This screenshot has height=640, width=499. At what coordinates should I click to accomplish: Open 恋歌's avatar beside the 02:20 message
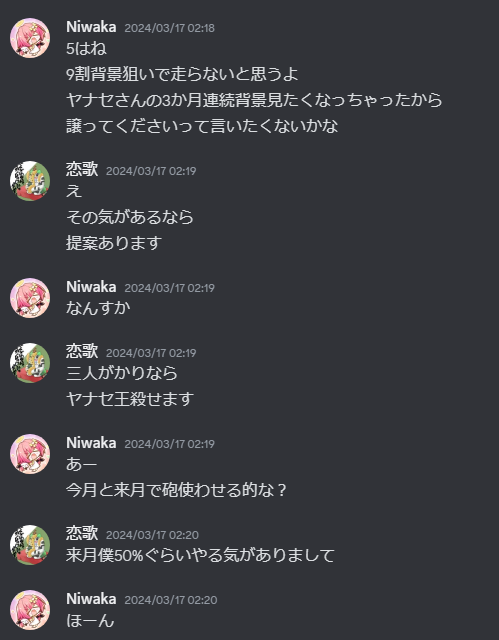coord(30,545)
